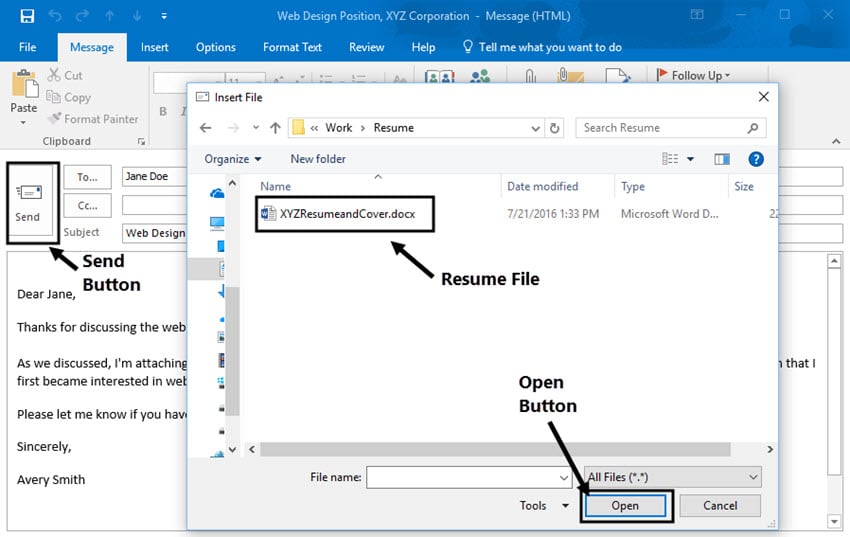Collapse the ribbon with the chevron
This screenshot has width=850, height=537.
(x=836, y=141)
